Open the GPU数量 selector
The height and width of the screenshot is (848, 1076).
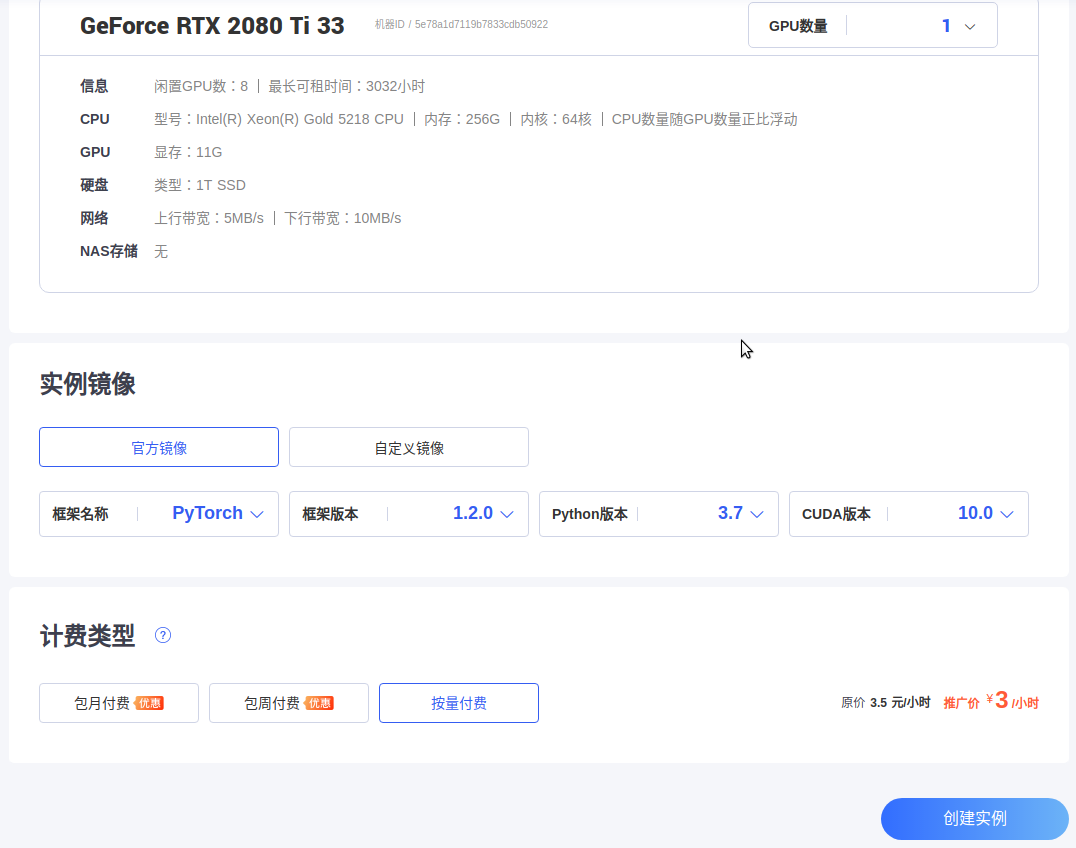[x=872, y=25]
